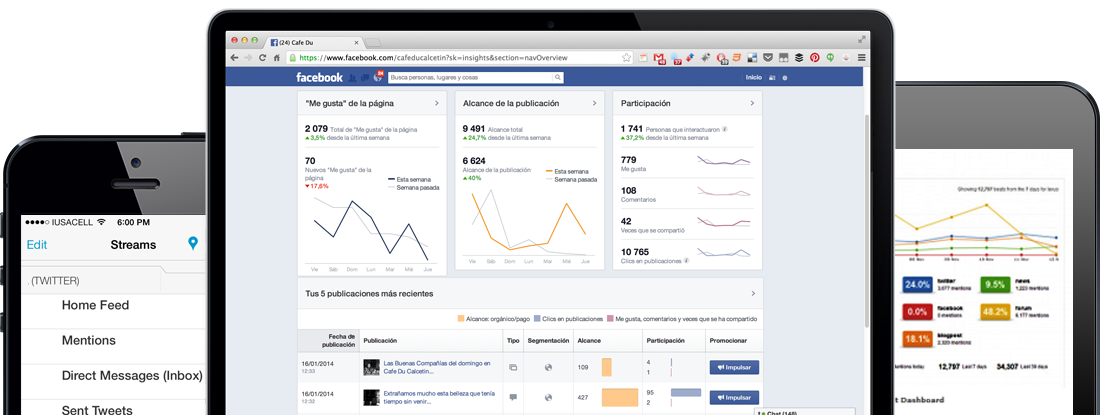Open the Gmail extension icon
Screen dimensions: 1100x415
click(x=659, y=58)
